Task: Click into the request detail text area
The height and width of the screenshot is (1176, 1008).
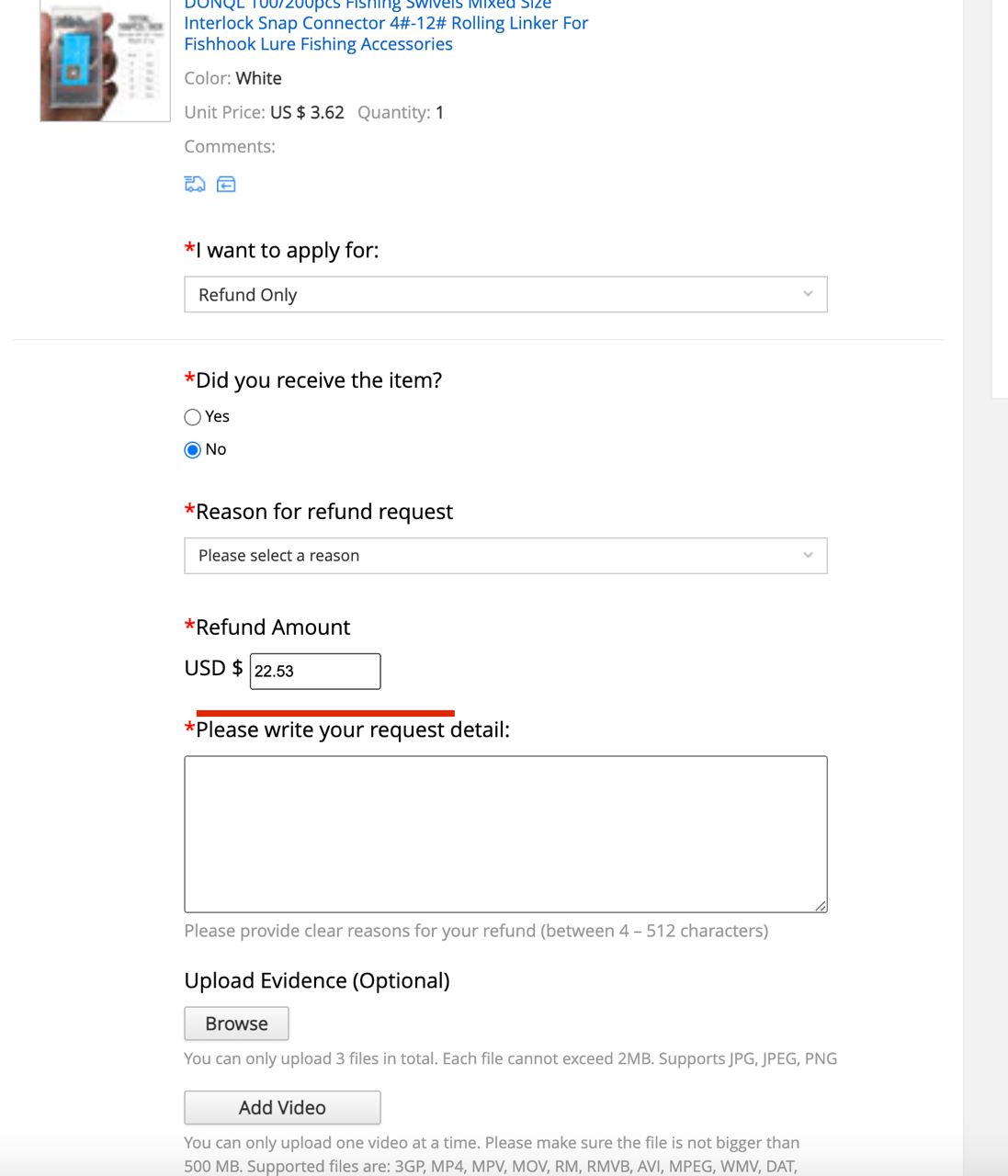Action: click(x=505, y=834)
